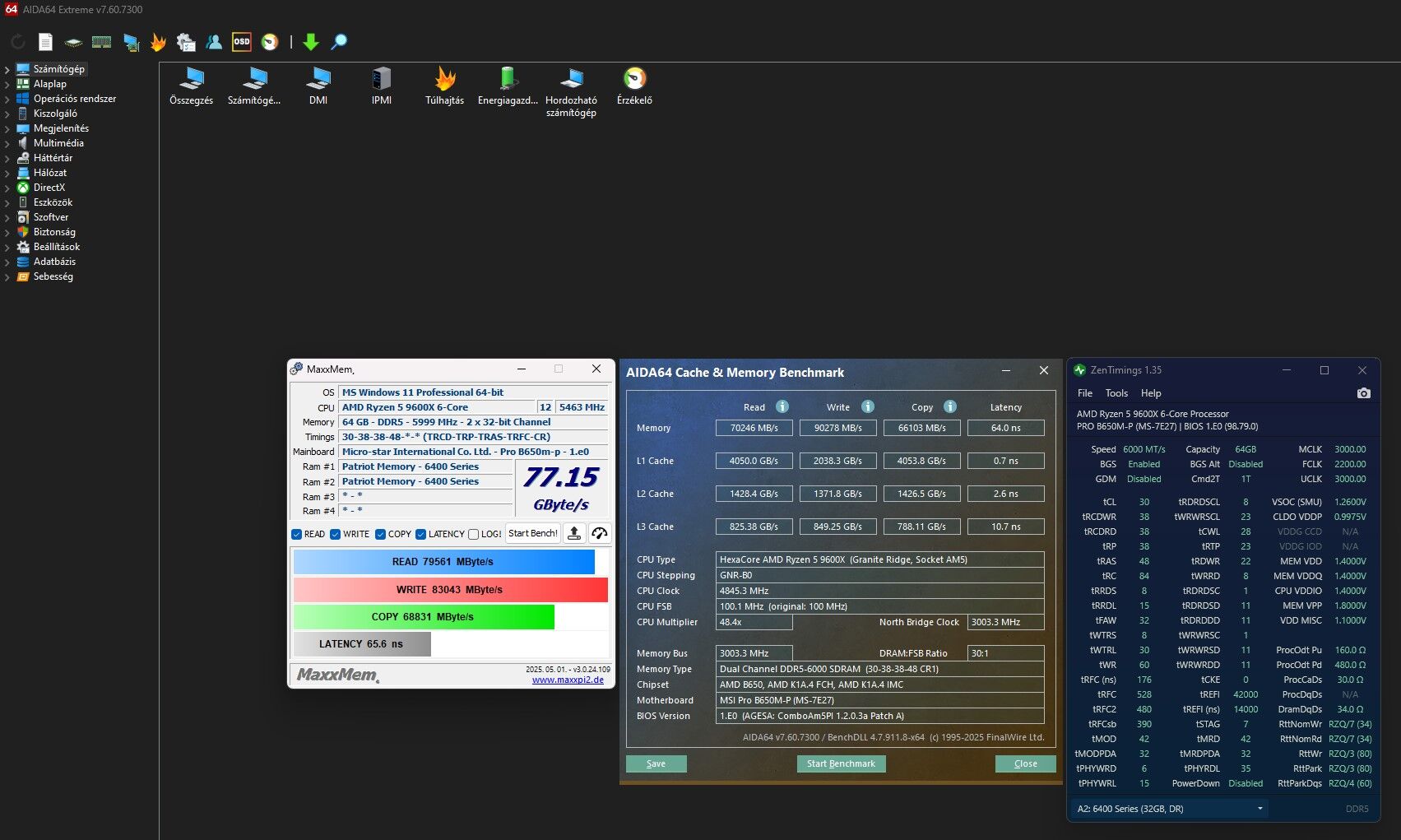The height and width of the screenshot is (840, 1401).
Task: Expand the Háttértár tree node
Action: [7, 158]
